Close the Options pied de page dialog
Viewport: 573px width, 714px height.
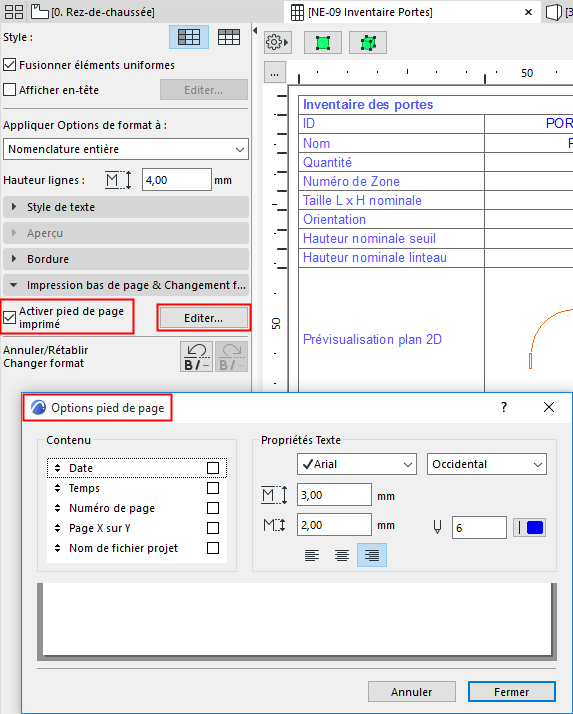click(x=549, y=407)
